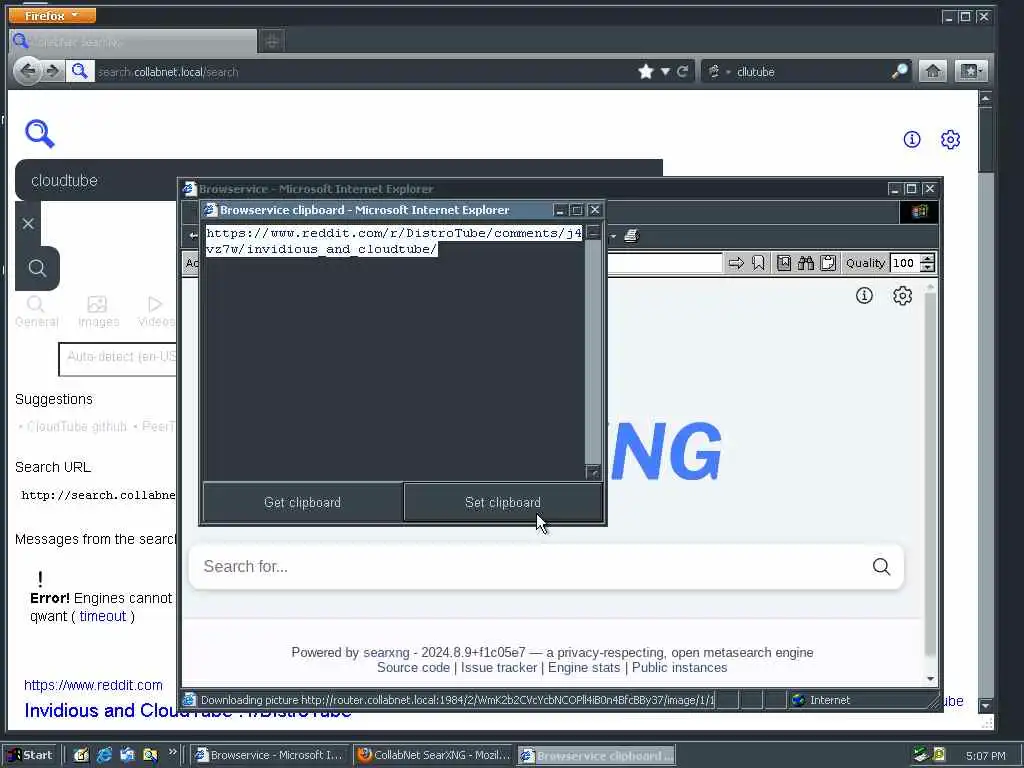Open the bookmarks page icon in Browservice toolbar
This screenshot has height=768, width=1024.
click(784, 263)
